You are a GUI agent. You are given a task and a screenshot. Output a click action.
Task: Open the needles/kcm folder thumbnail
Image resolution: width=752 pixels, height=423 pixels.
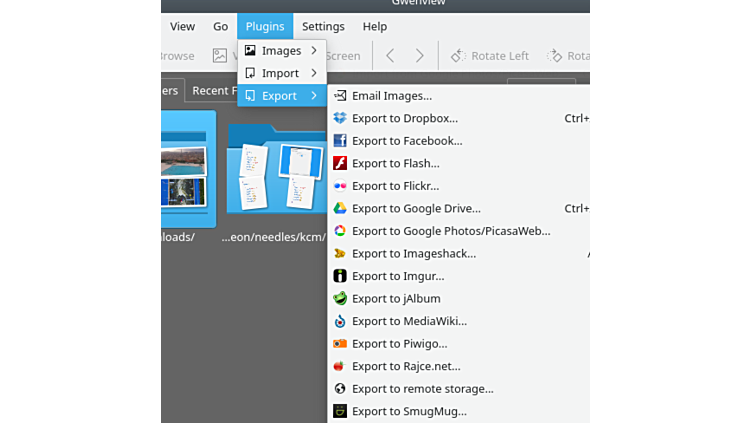click(x=272, y=170)
